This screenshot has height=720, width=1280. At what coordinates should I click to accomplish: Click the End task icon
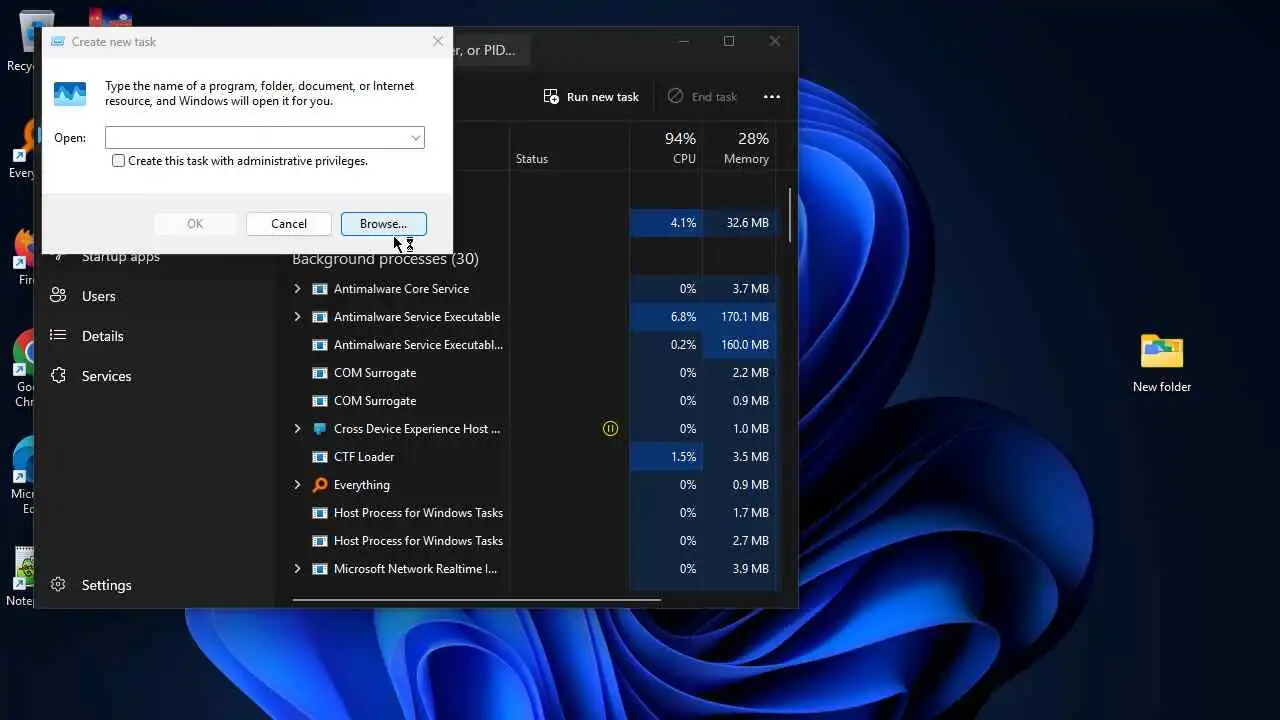click(676, 96)
